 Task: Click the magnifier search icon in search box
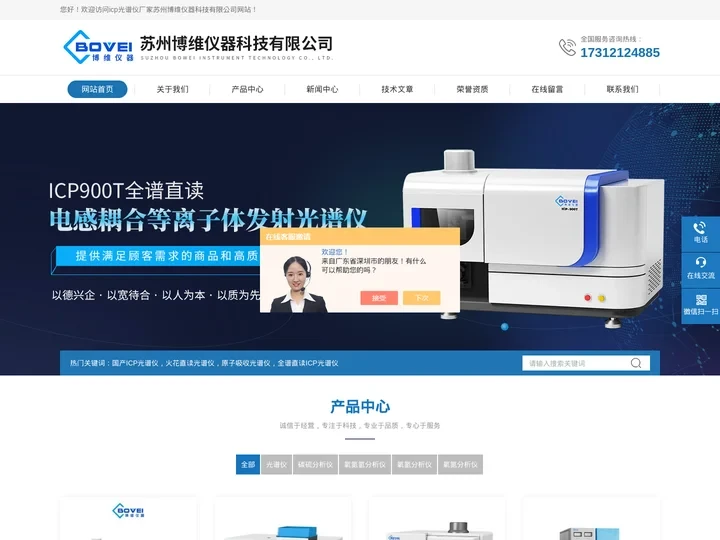[636, 363]
